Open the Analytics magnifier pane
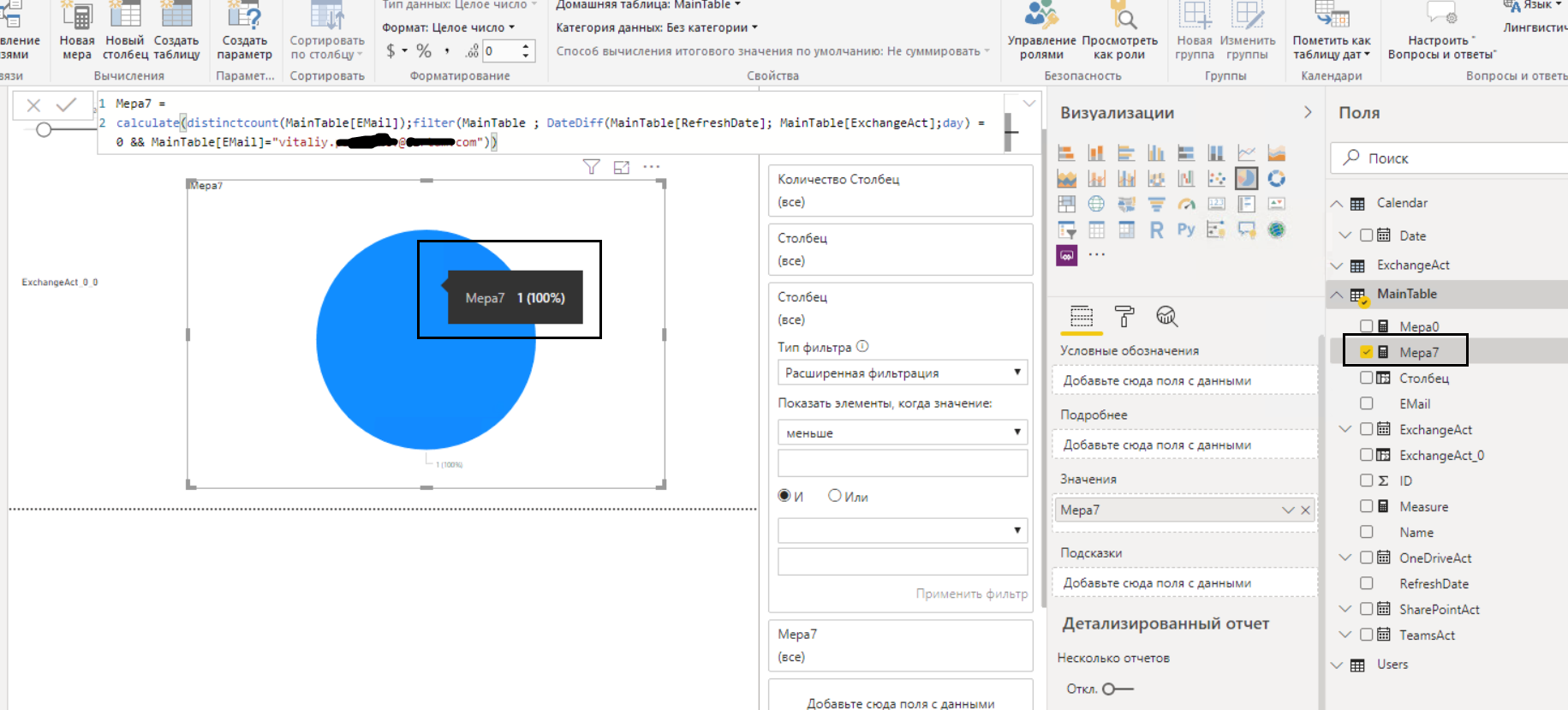Image resolution: width=1568 pixels, height=710 pixels. (x=1166, y=316)
